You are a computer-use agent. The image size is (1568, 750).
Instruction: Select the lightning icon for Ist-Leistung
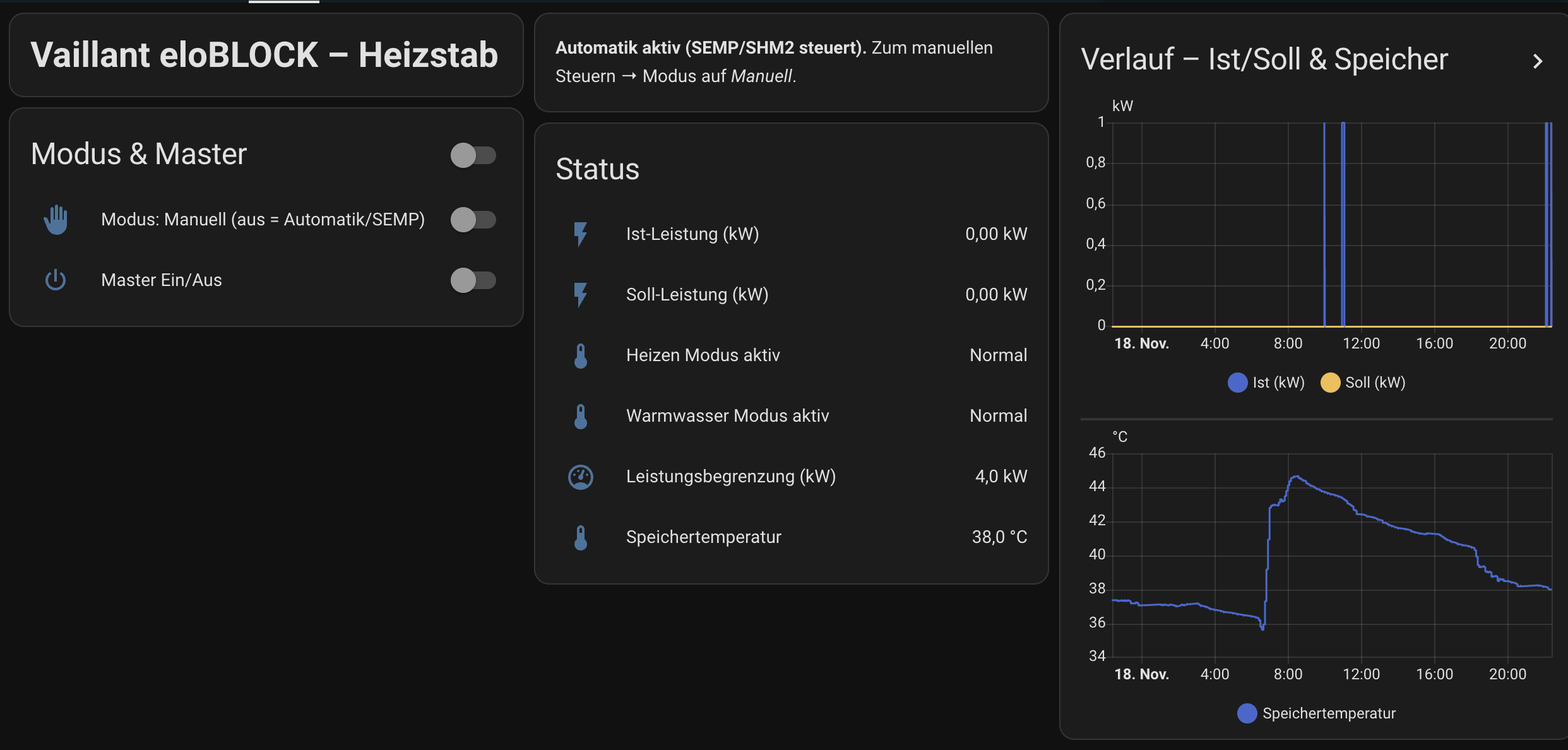pos(581,233)
